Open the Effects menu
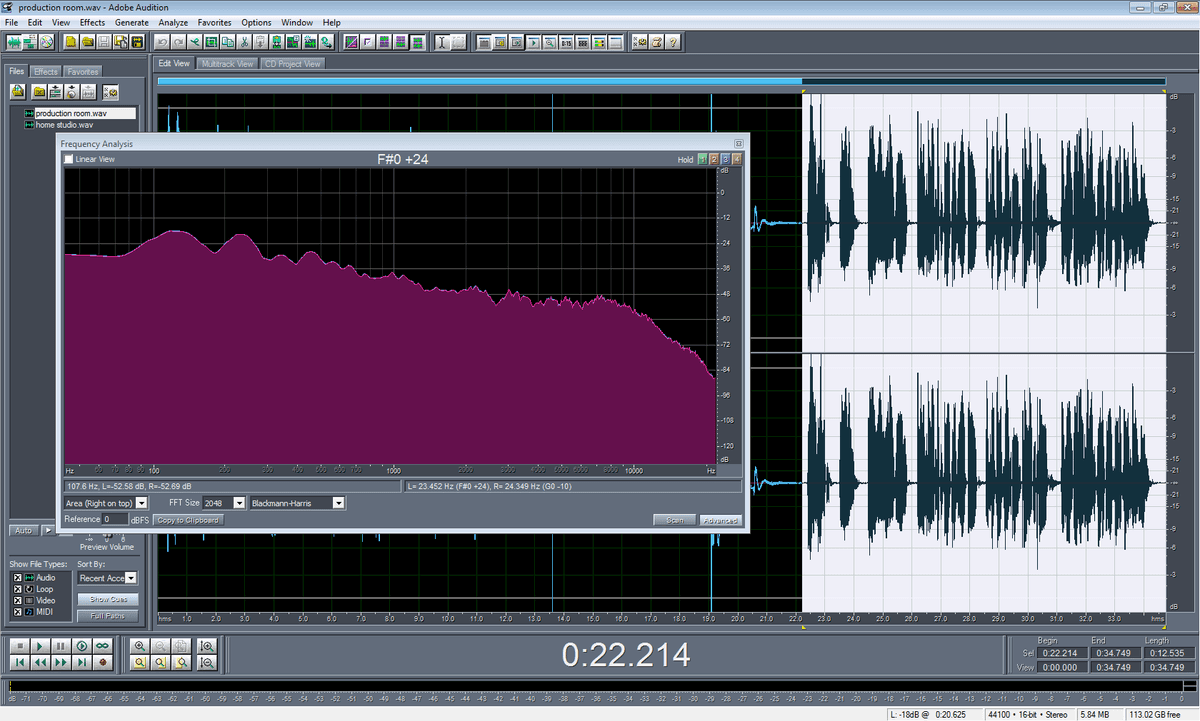Viewport: 1200px width, 721px height. pos(92,22)
